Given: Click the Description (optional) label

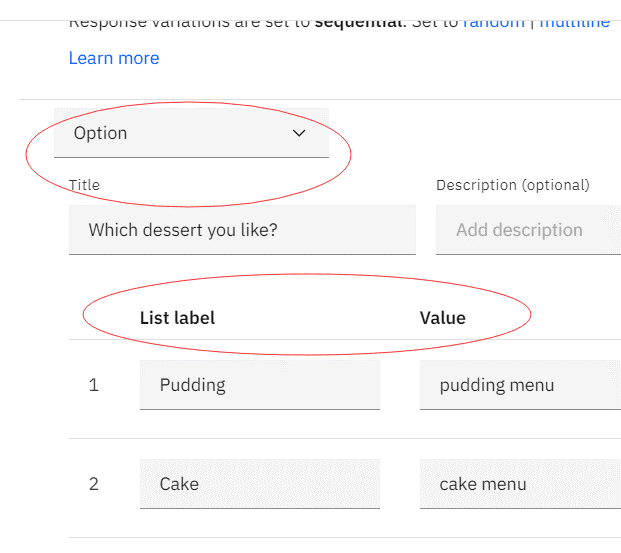Looking at the screenshot, I should (512, 185).
